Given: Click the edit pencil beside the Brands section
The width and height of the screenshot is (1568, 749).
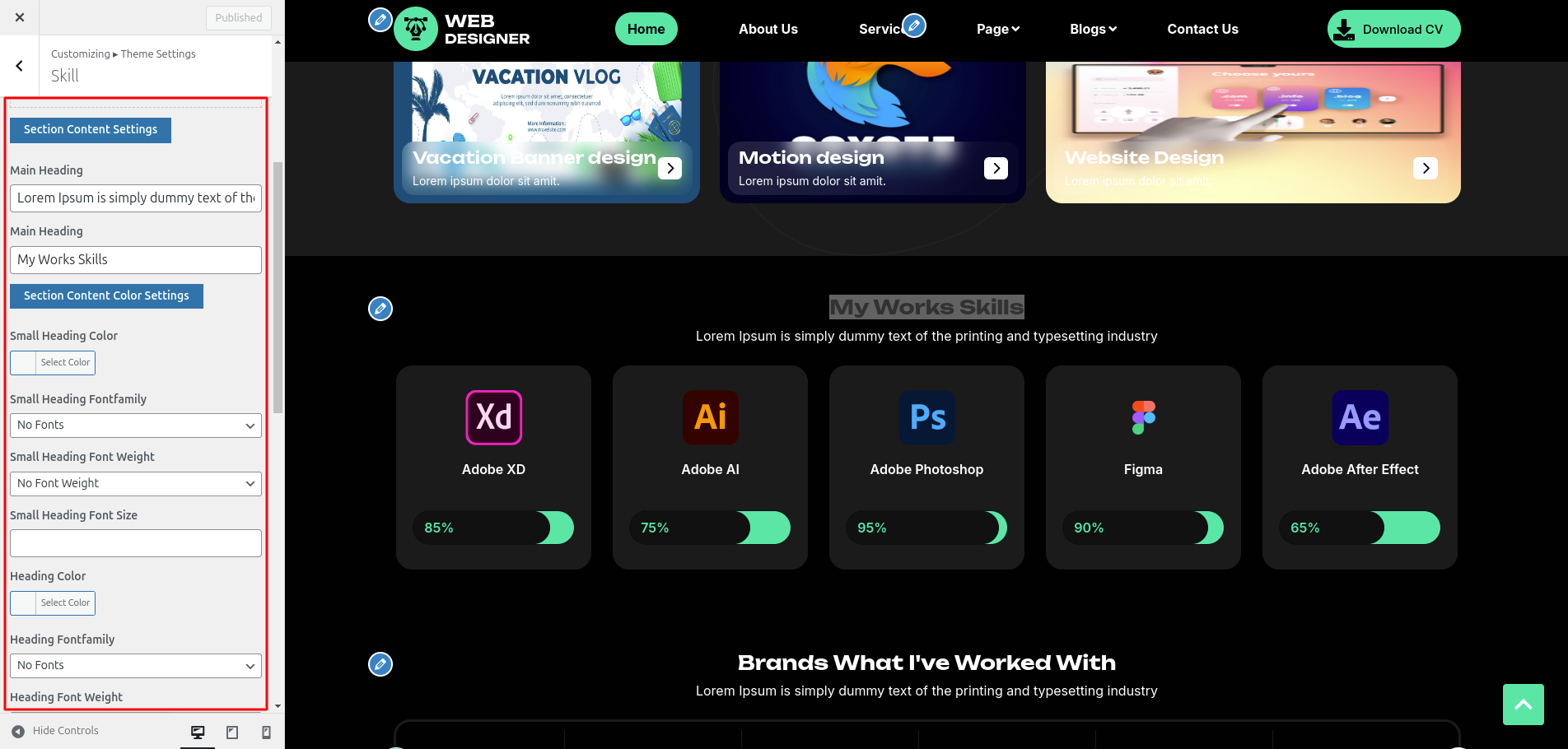Looking at the screenshot, I should tap(380, 664).
